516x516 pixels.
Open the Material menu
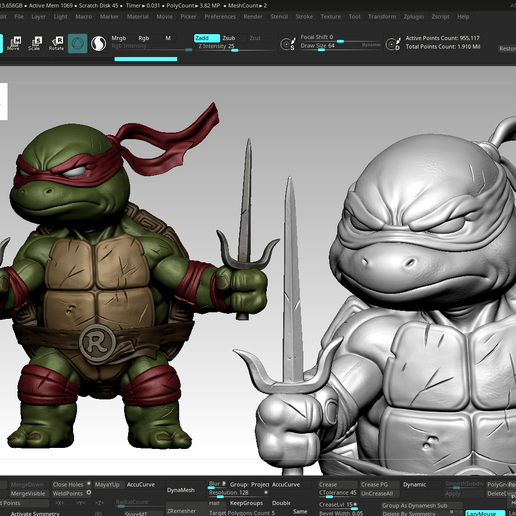(x=138, y=16)
